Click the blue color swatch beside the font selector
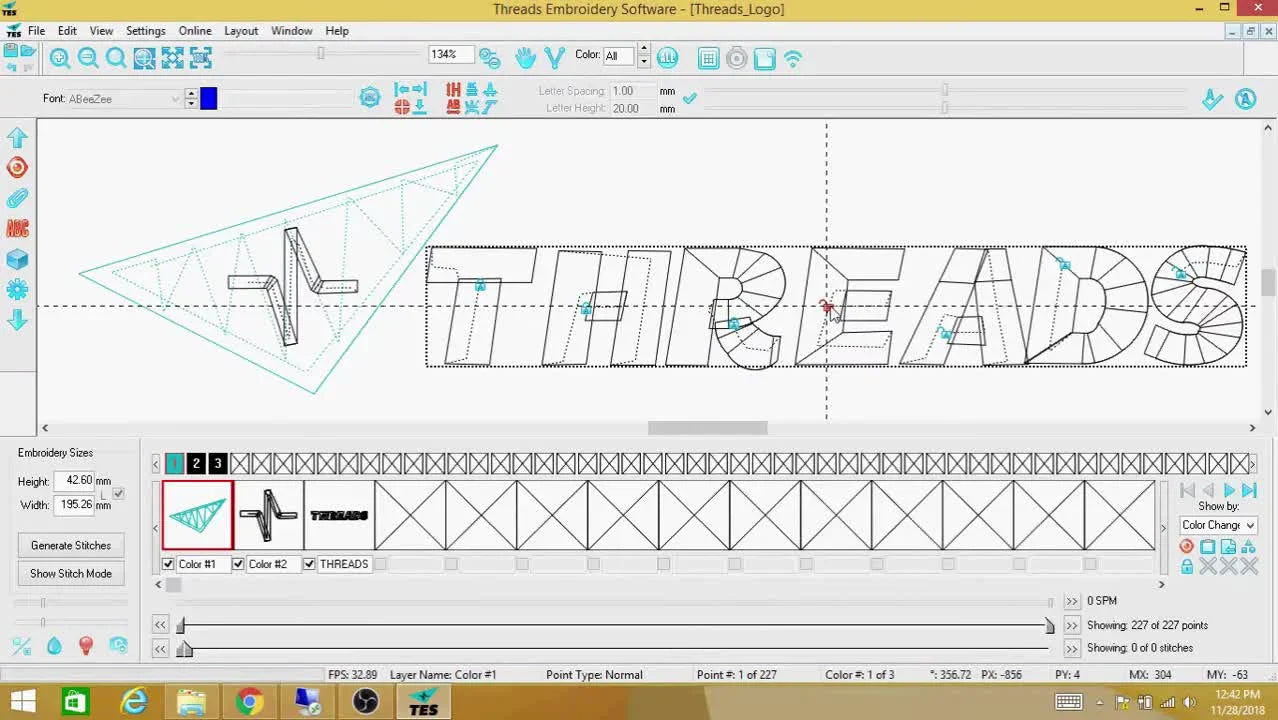Viewport: 1278px width, 720px height. click(x=208, y=98)
